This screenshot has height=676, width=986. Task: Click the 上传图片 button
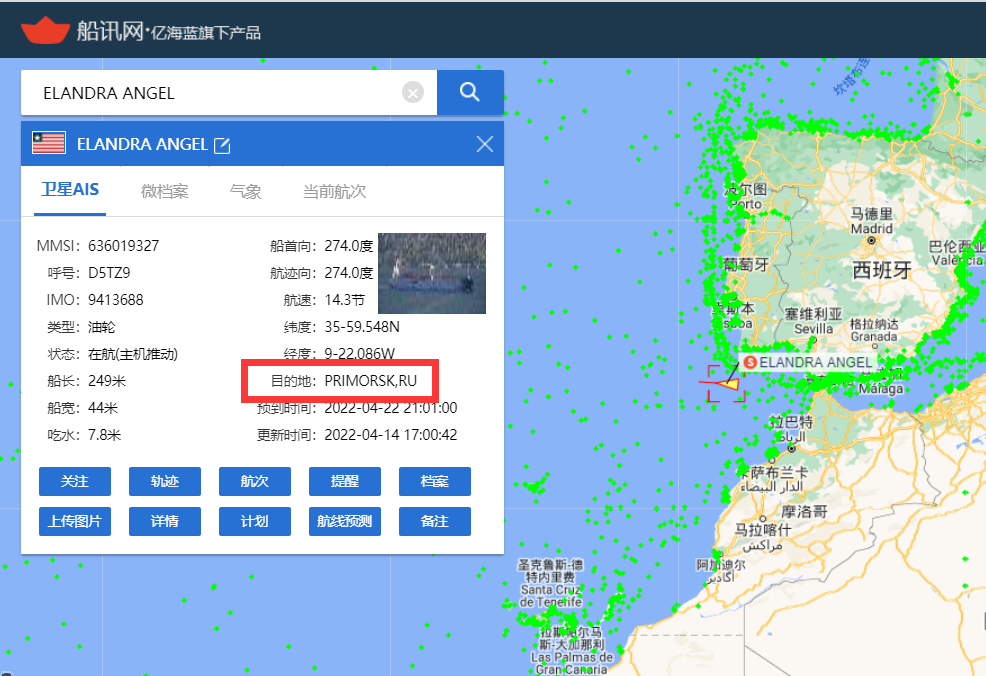tap(75, 521)
